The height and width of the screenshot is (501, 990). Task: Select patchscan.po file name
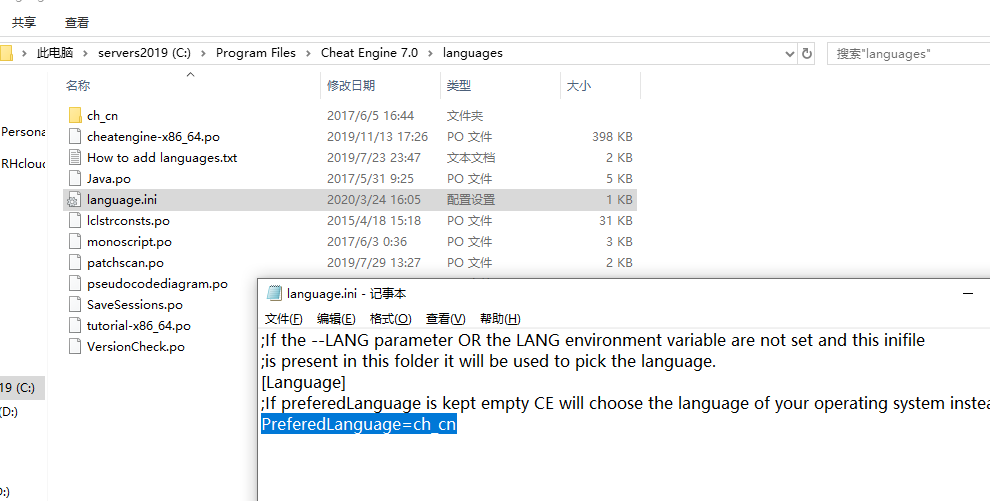126,262
